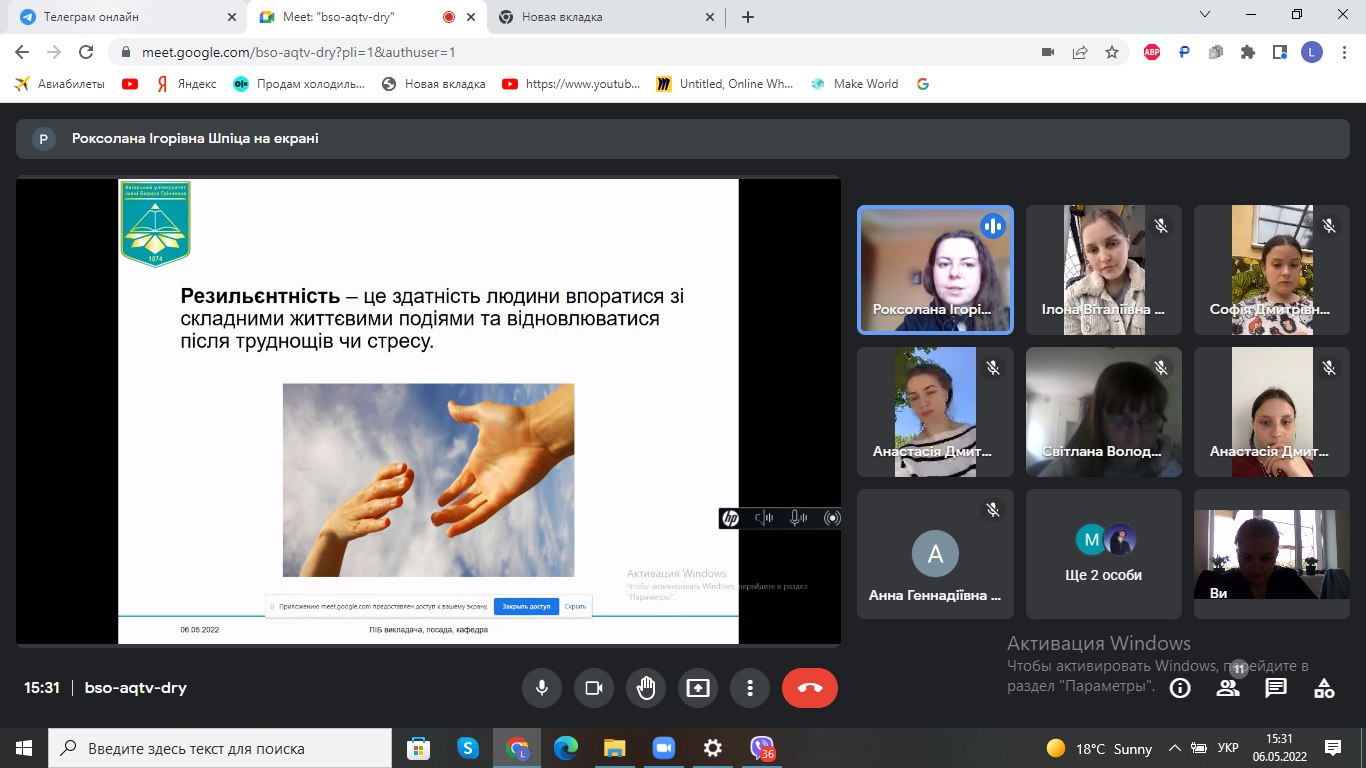Select the Ще 2 особи participant tile

(x=1104, y=554)
